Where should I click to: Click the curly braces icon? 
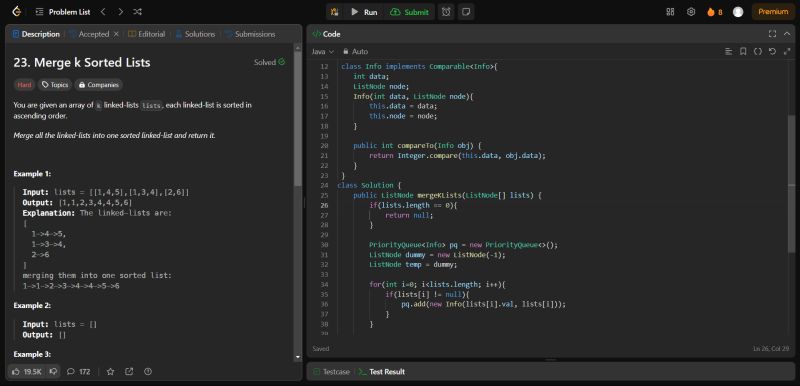click(758, 52)
